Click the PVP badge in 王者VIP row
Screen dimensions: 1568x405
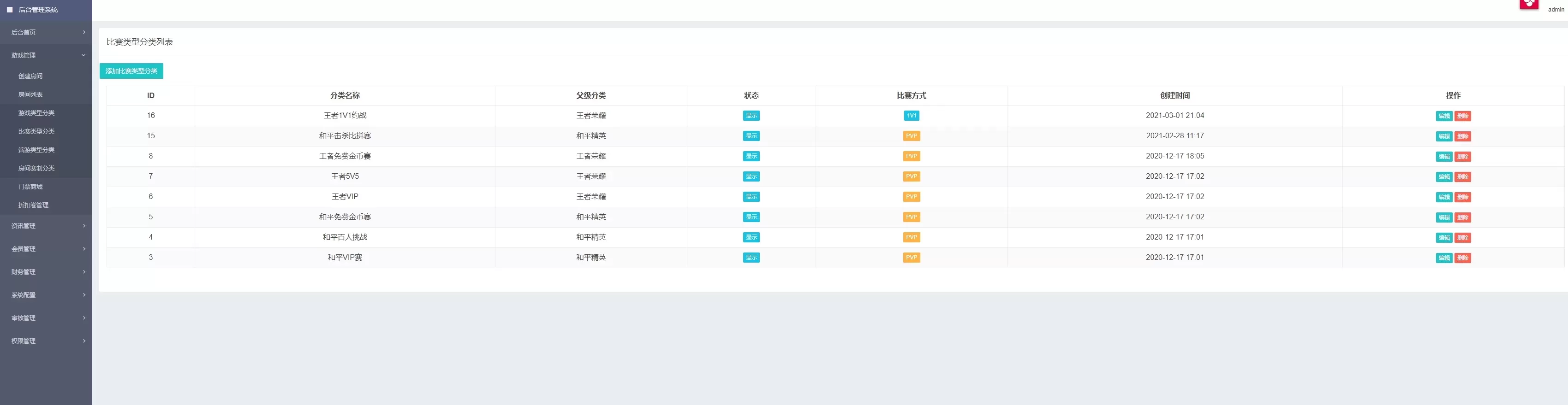[911, 197]
